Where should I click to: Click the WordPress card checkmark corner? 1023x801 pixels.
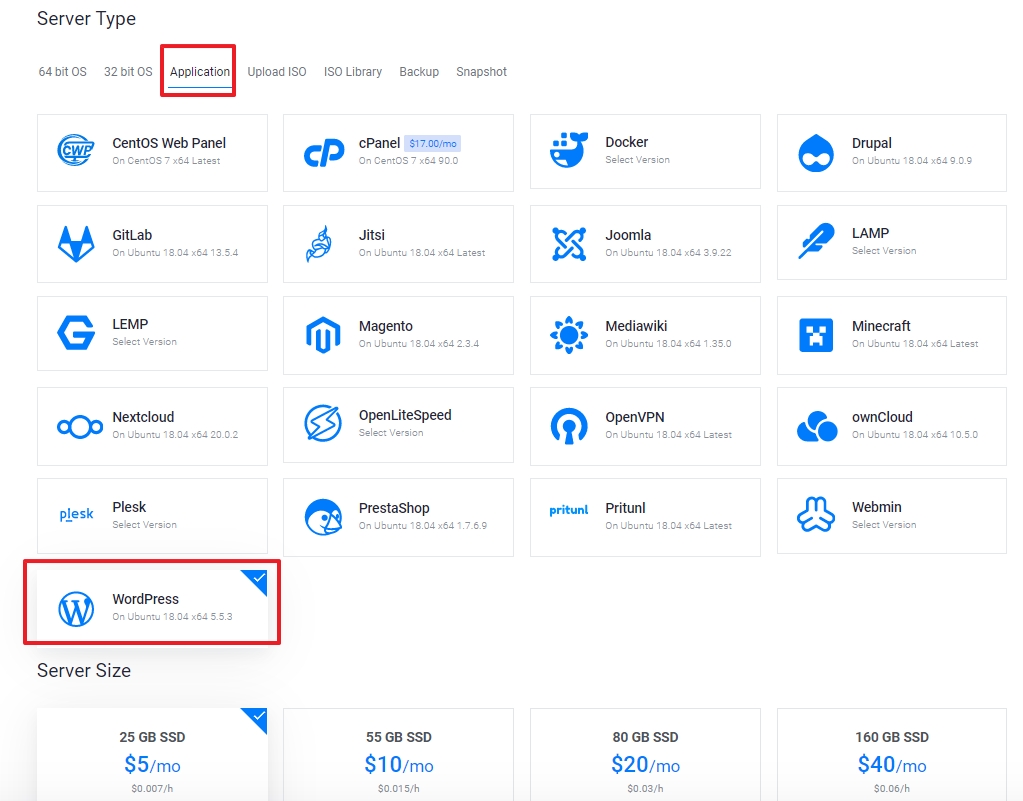[258, 579]
